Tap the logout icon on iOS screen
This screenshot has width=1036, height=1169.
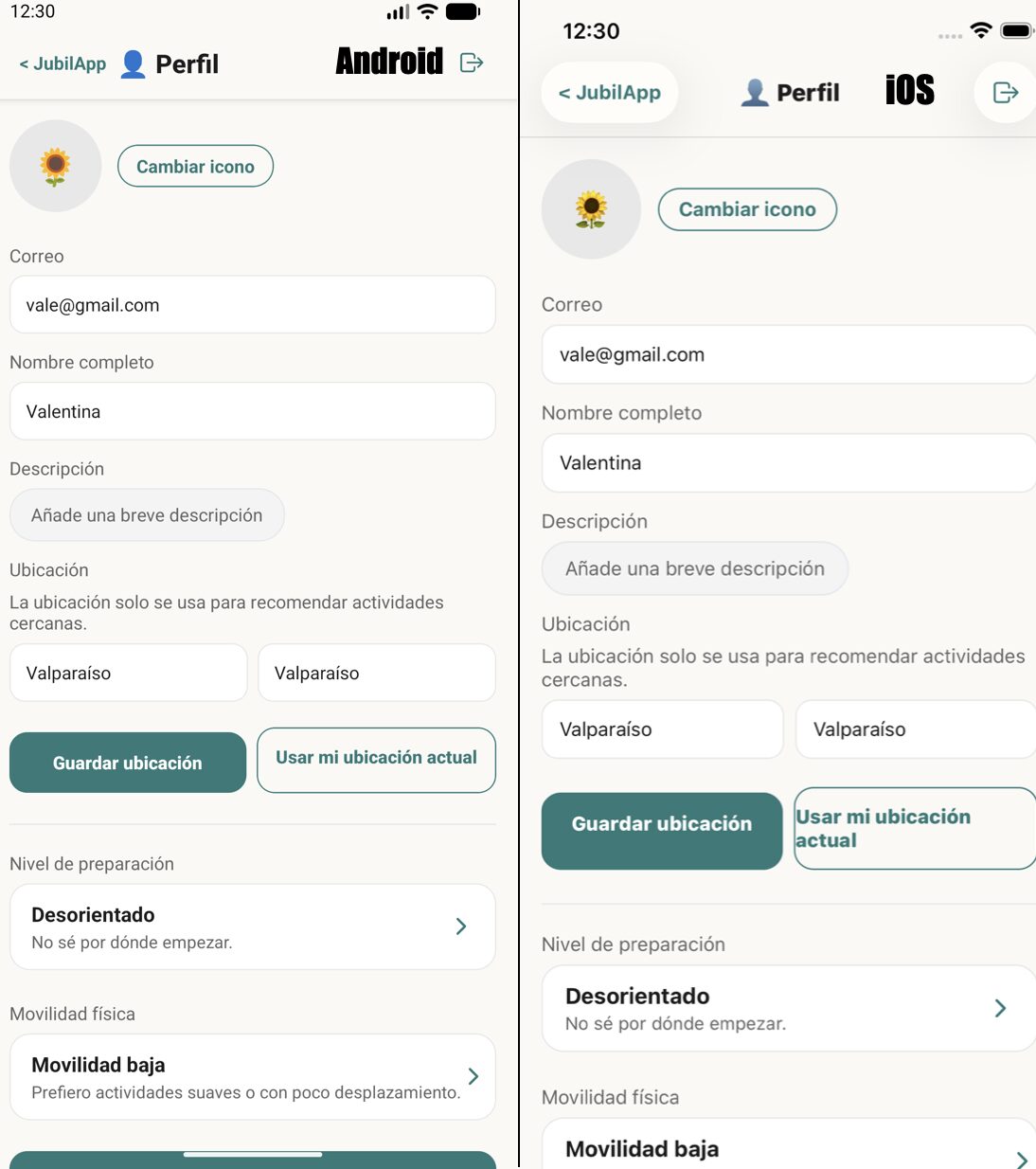(x=1004, y=92)
